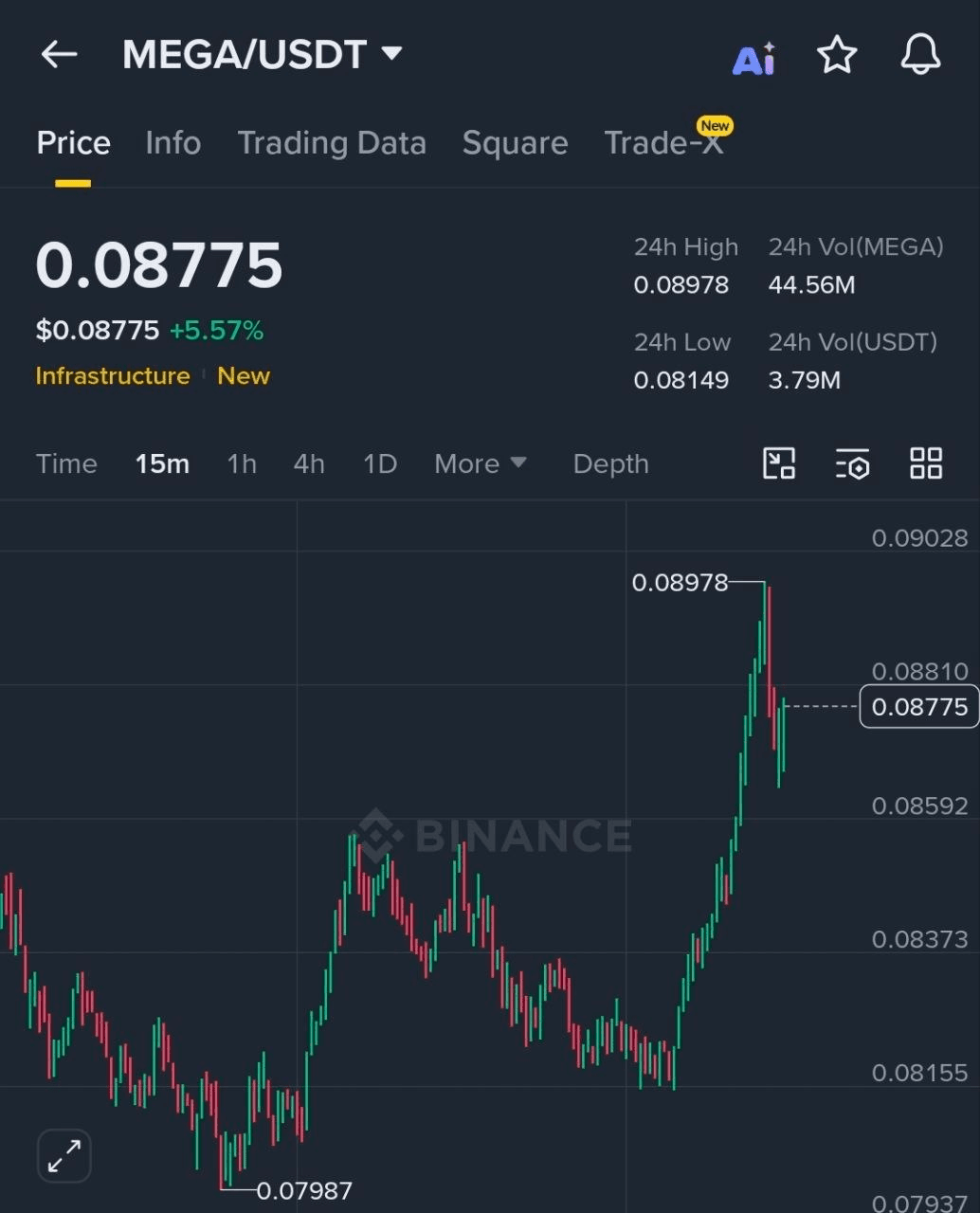Viewport: 980px width, 1213px height.
Task: Tap the +5.57% change value
Action: 216,331
